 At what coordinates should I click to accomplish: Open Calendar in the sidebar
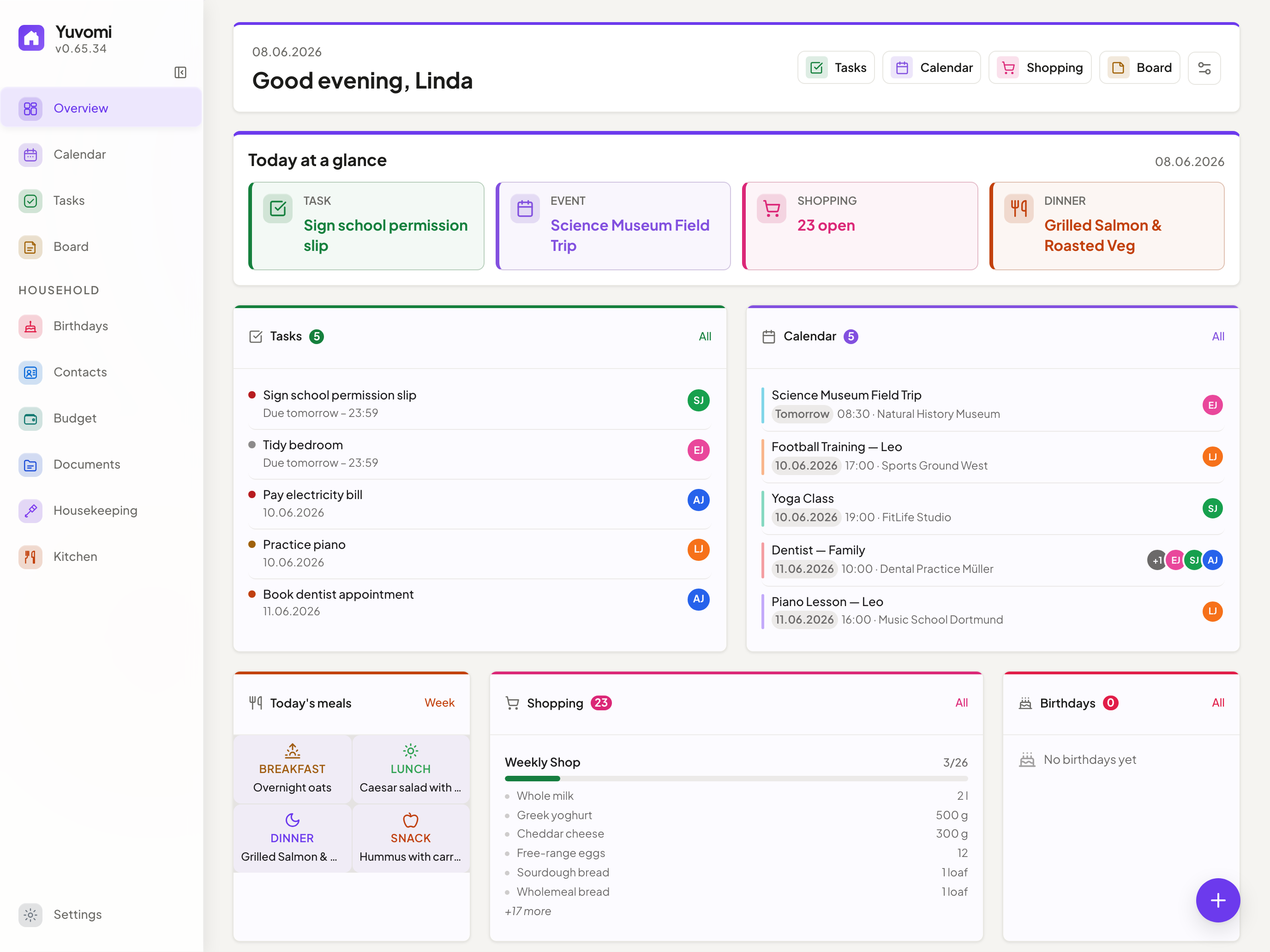tap(101, 155)
